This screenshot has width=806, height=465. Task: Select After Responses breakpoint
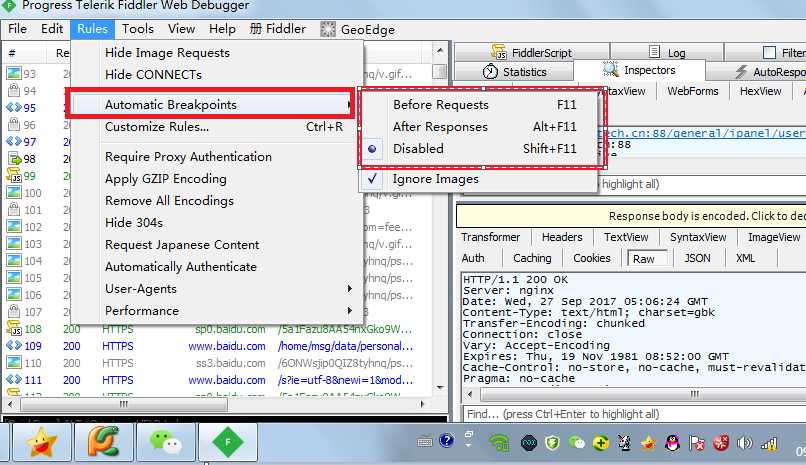click(479, 126)
